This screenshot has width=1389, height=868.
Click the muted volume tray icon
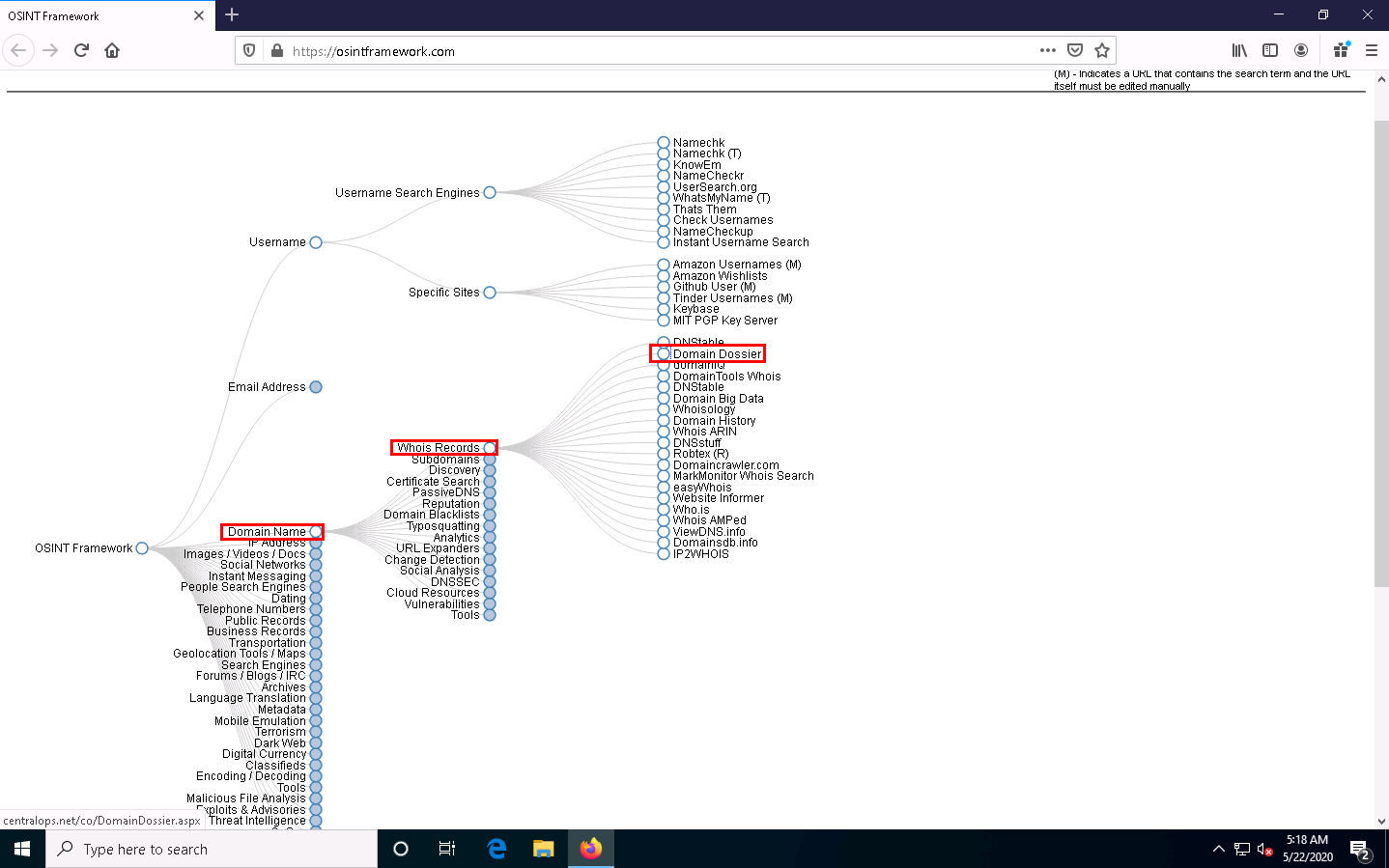(1264, 850)
